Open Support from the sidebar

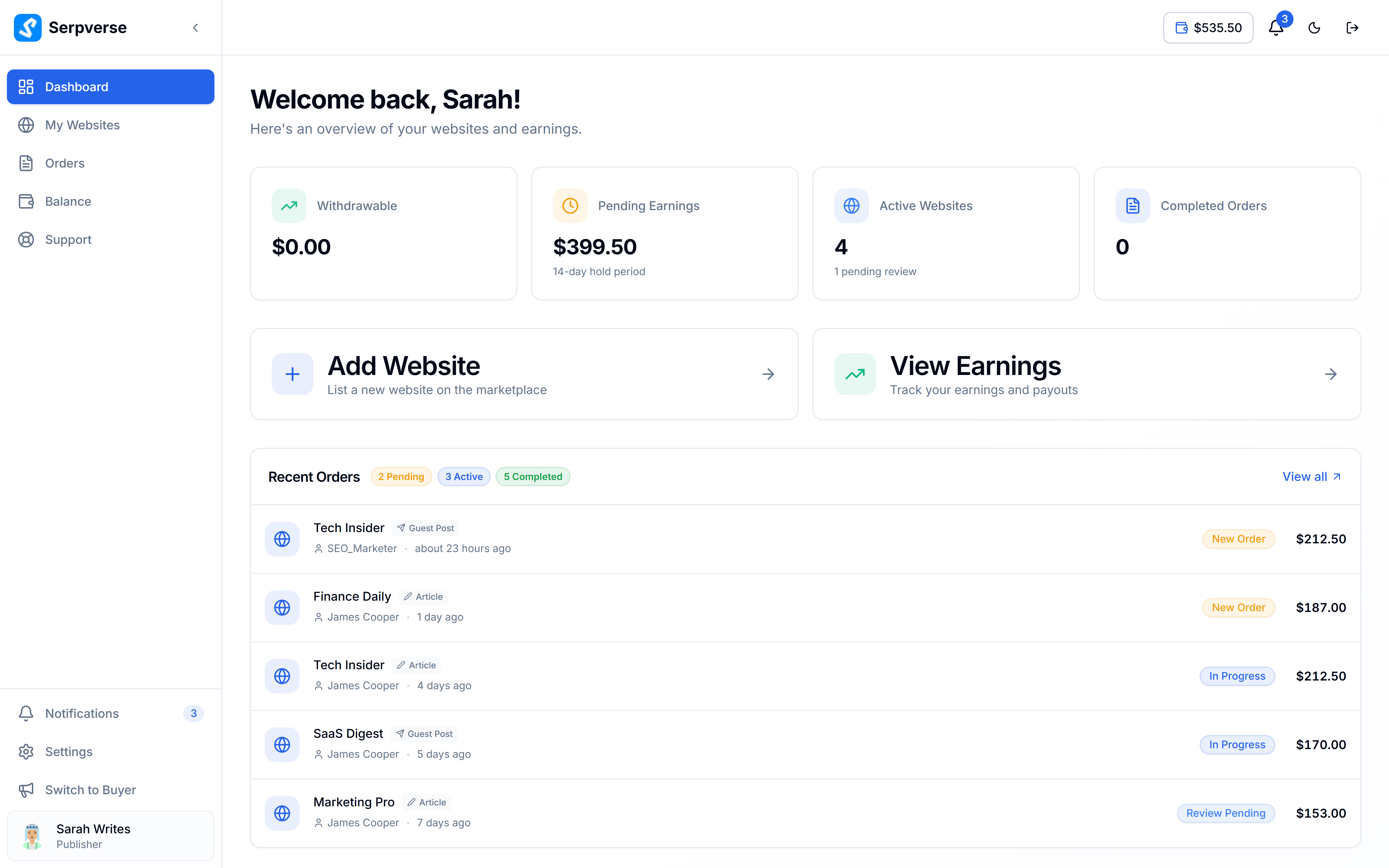click(68, 239)
